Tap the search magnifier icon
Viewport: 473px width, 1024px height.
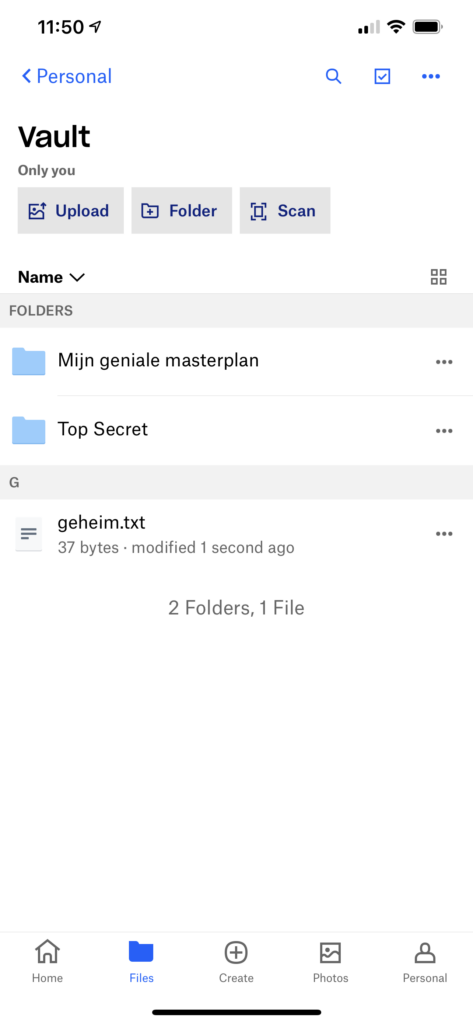click(333, 76)
